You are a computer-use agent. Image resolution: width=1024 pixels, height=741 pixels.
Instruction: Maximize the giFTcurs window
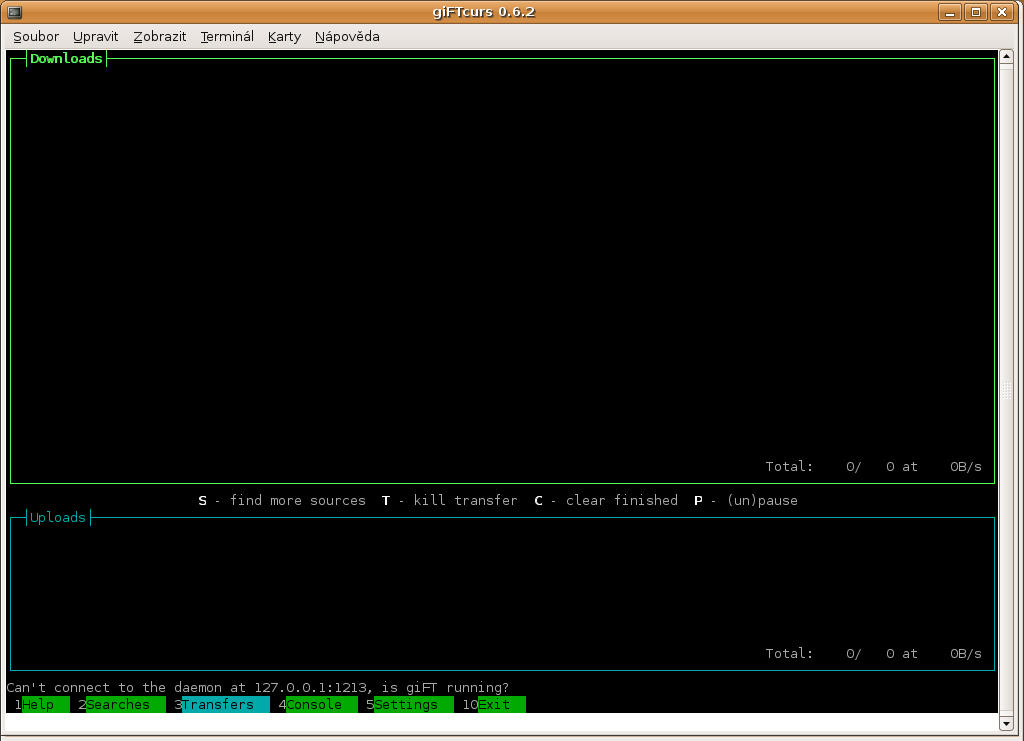[x=976, y=12]
